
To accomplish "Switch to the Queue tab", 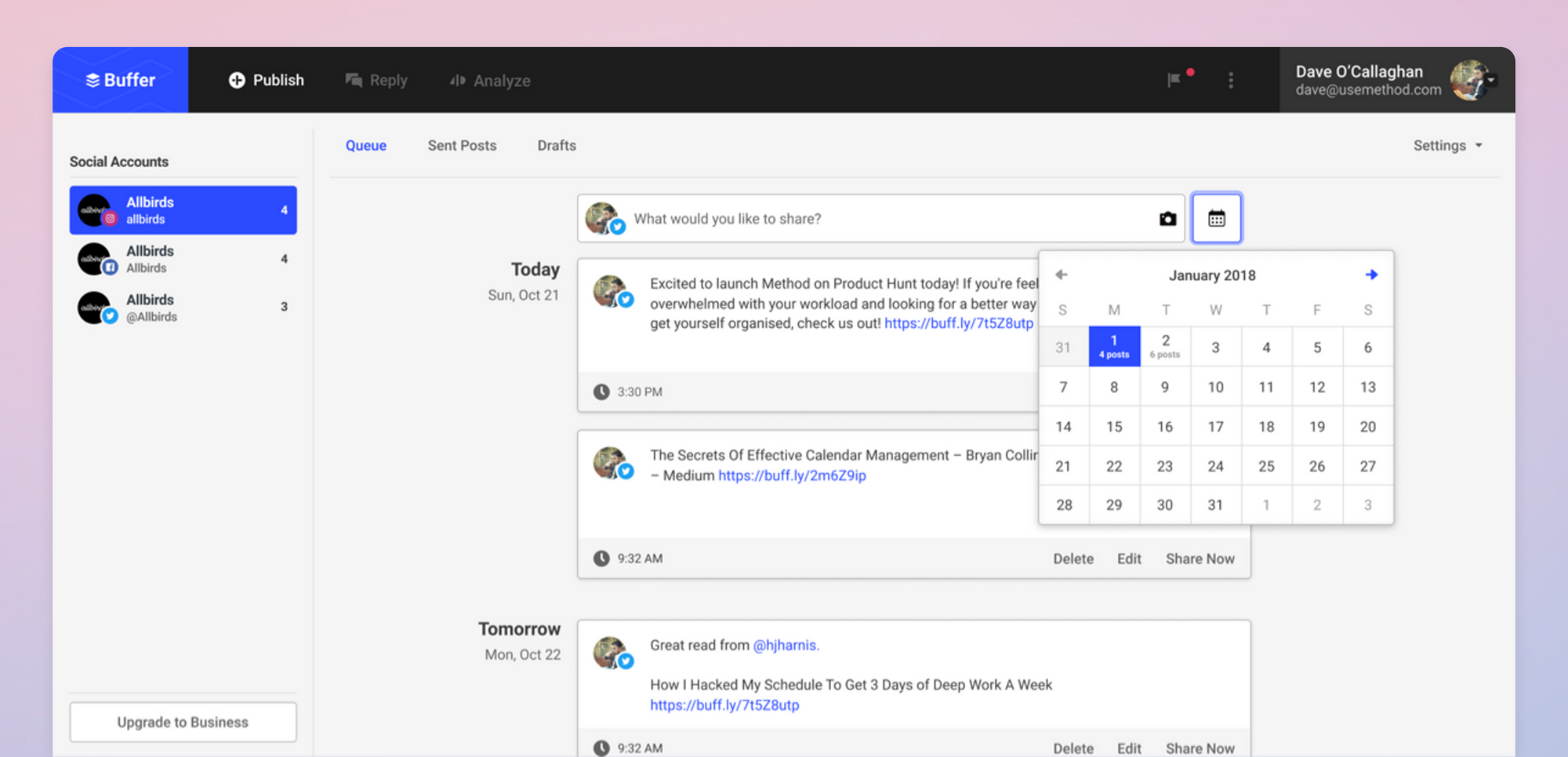I will click(366, 145).
